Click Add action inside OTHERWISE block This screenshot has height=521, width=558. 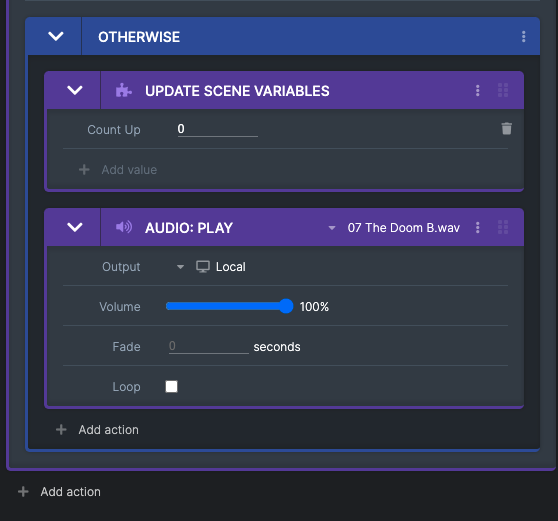pos(97,430)
